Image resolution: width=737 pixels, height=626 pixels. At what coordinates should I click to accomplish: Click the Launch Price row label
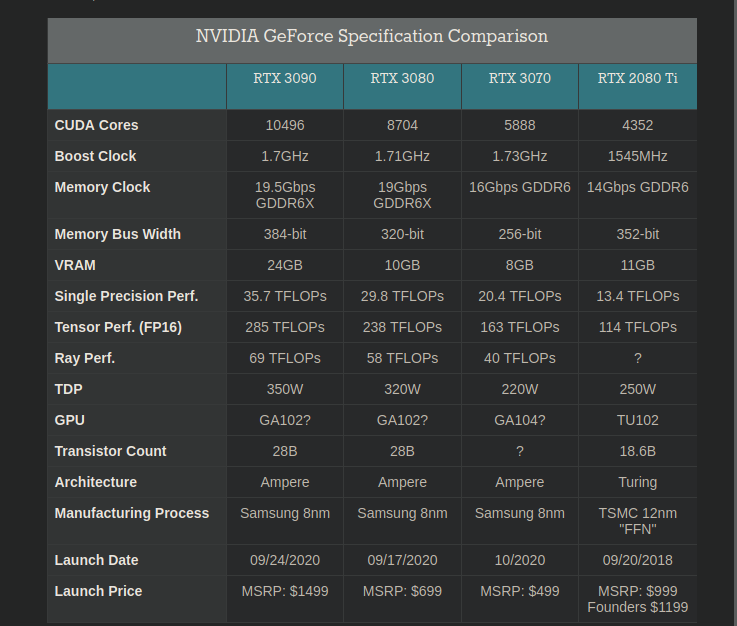pyautogui.click(x=98, y=591)
